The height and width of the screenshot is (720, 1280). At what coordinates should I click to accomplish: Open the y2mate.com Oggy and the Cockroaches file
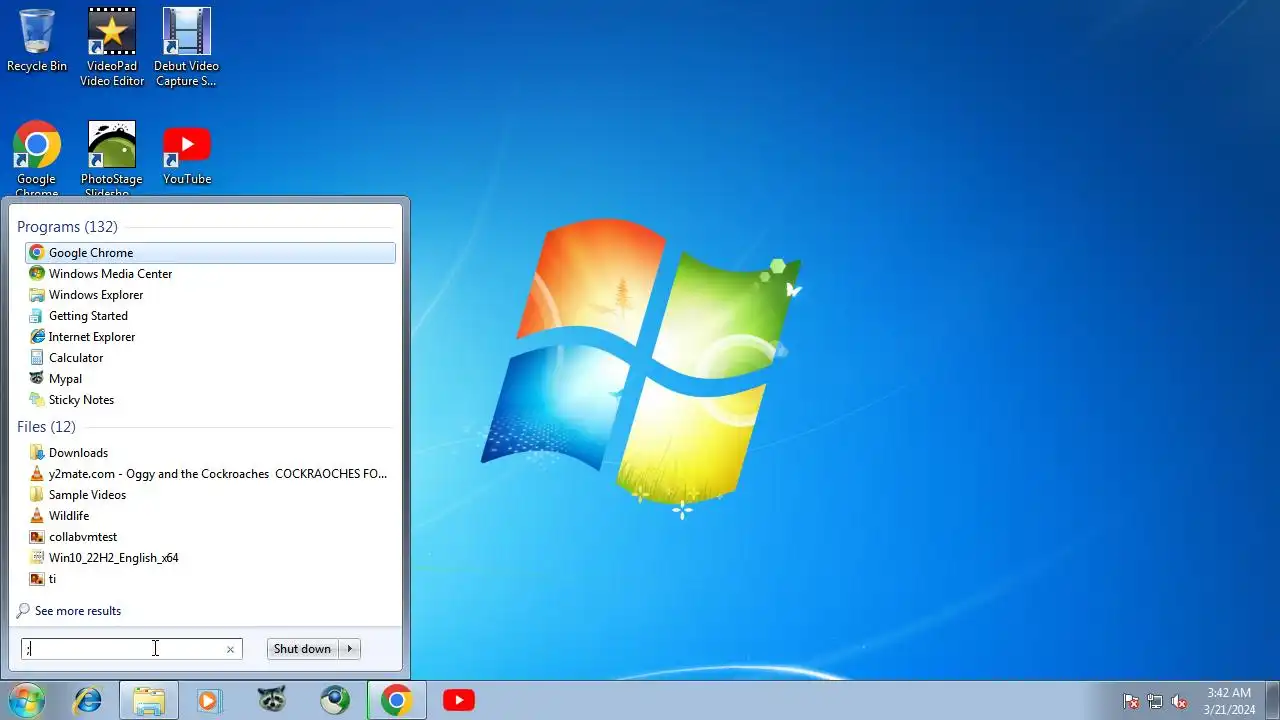[x=210, y=474]
